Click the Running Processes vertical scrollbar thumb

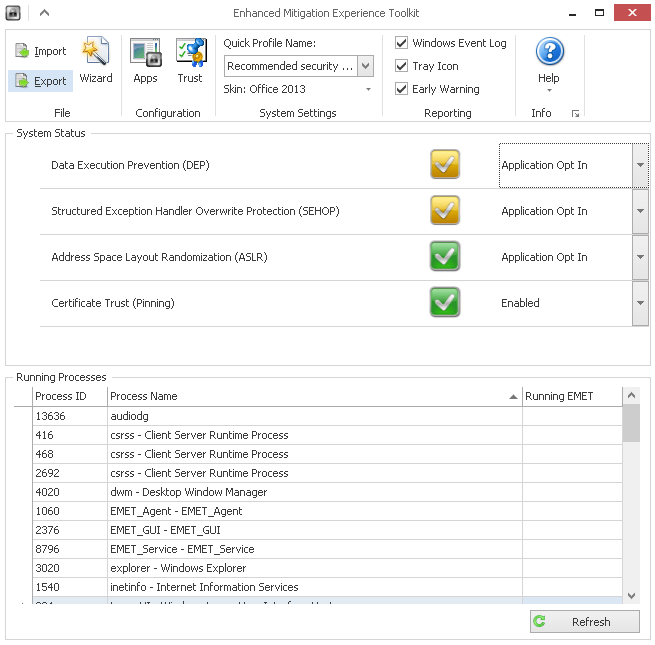click(x=631, y=422)
